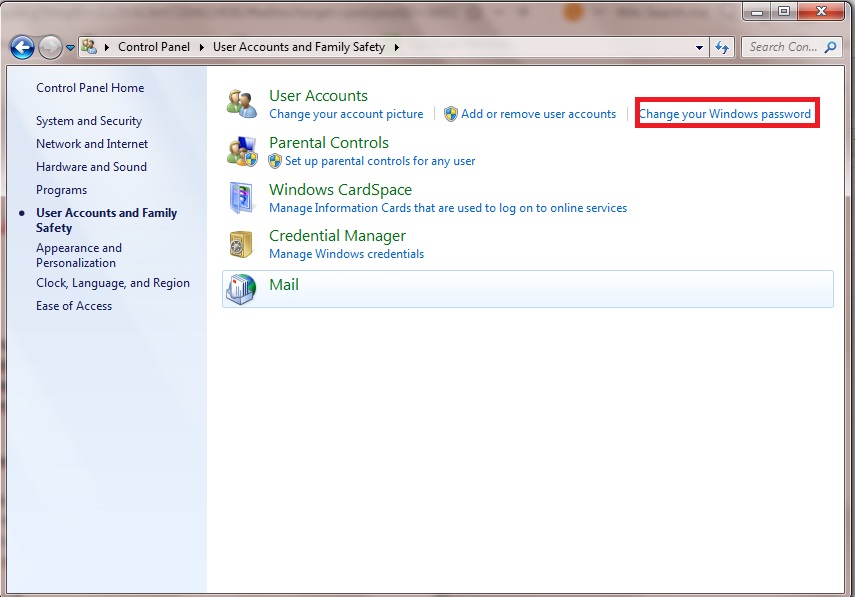
Task: Go to Control Panel Home
Action: (x=90, y=88)
